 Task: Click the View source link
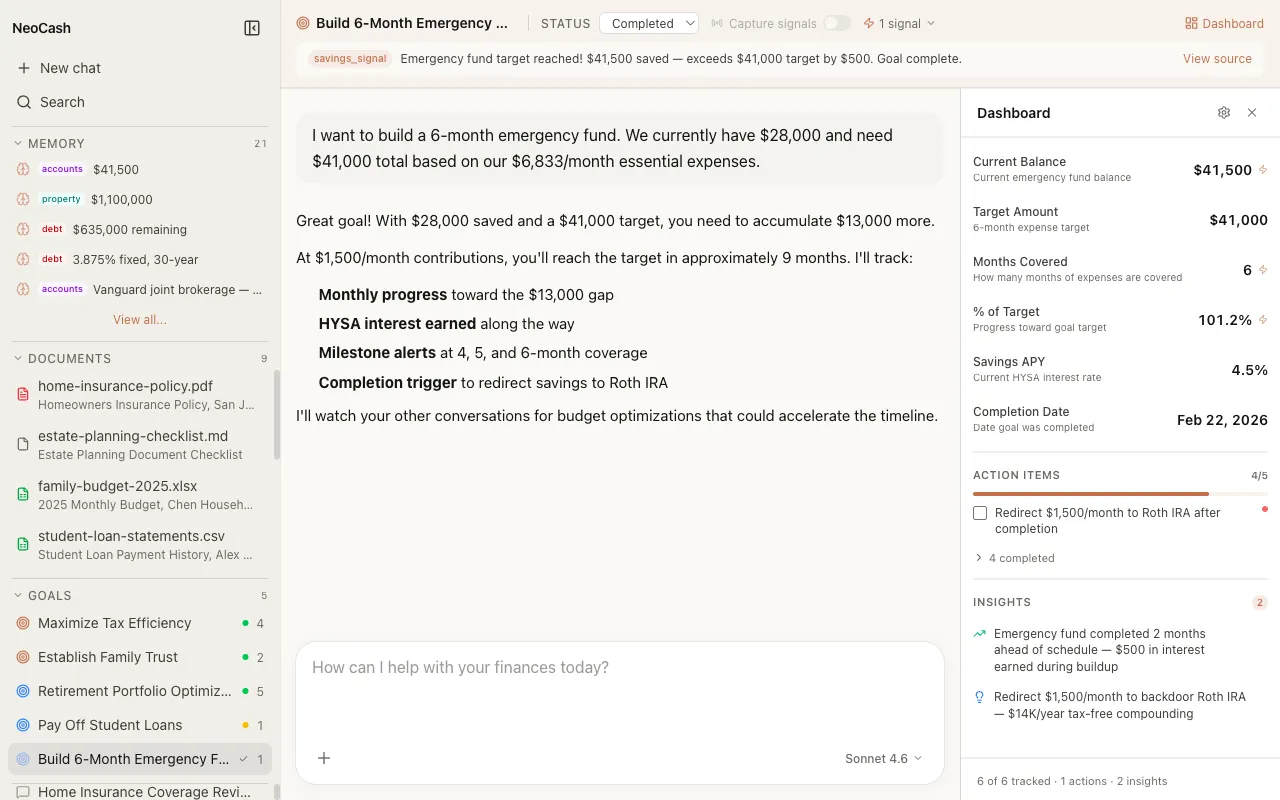pos(1217,59)
